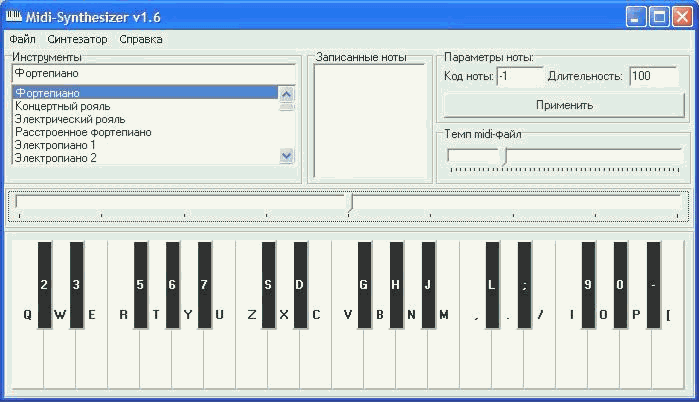Play black key labeled 0

(x=621, y=285)
